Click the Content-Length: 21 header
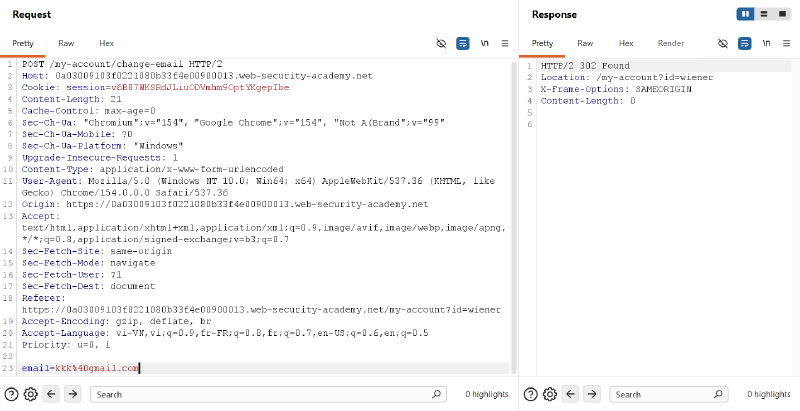 (x=71, y=99)
